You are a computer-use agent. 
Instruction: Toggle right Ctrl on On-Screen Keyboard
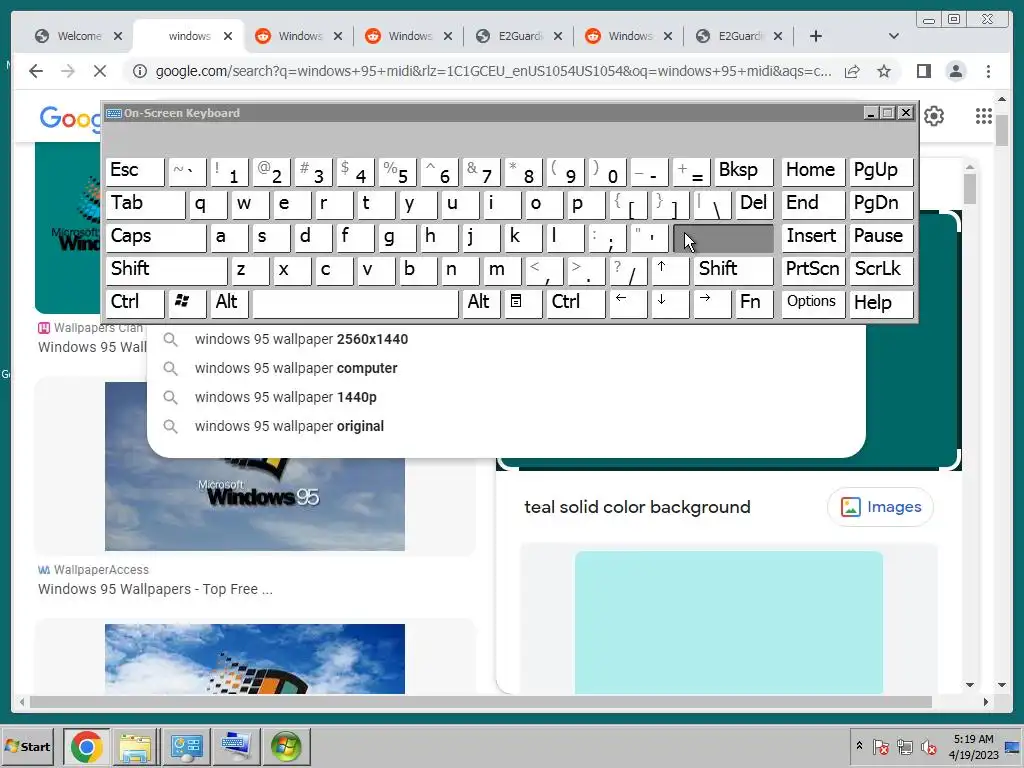click(x=575, y=303)
